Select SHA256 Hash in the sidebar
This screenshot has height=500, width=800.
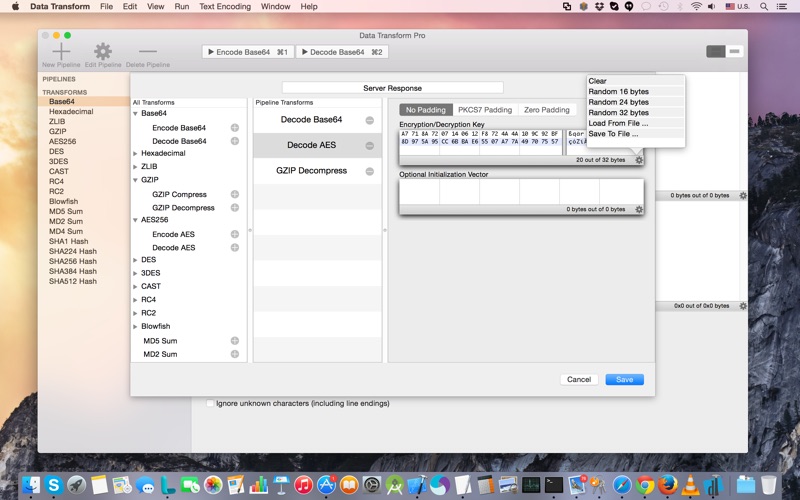(72, 261)
